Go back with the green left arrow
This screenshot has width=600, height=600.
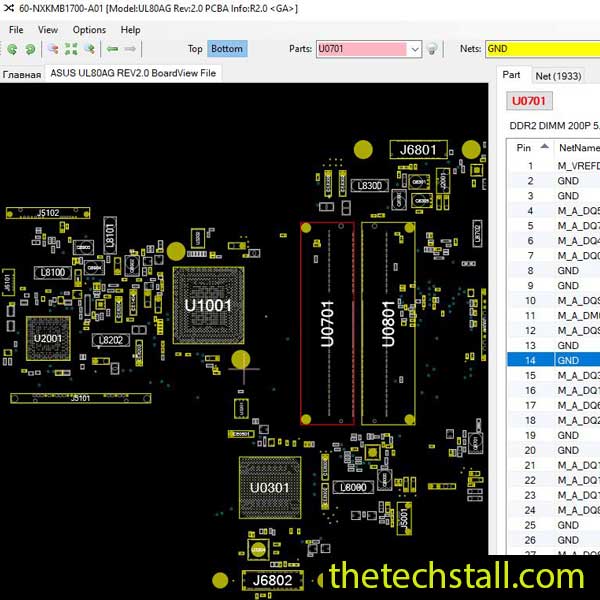112,49
